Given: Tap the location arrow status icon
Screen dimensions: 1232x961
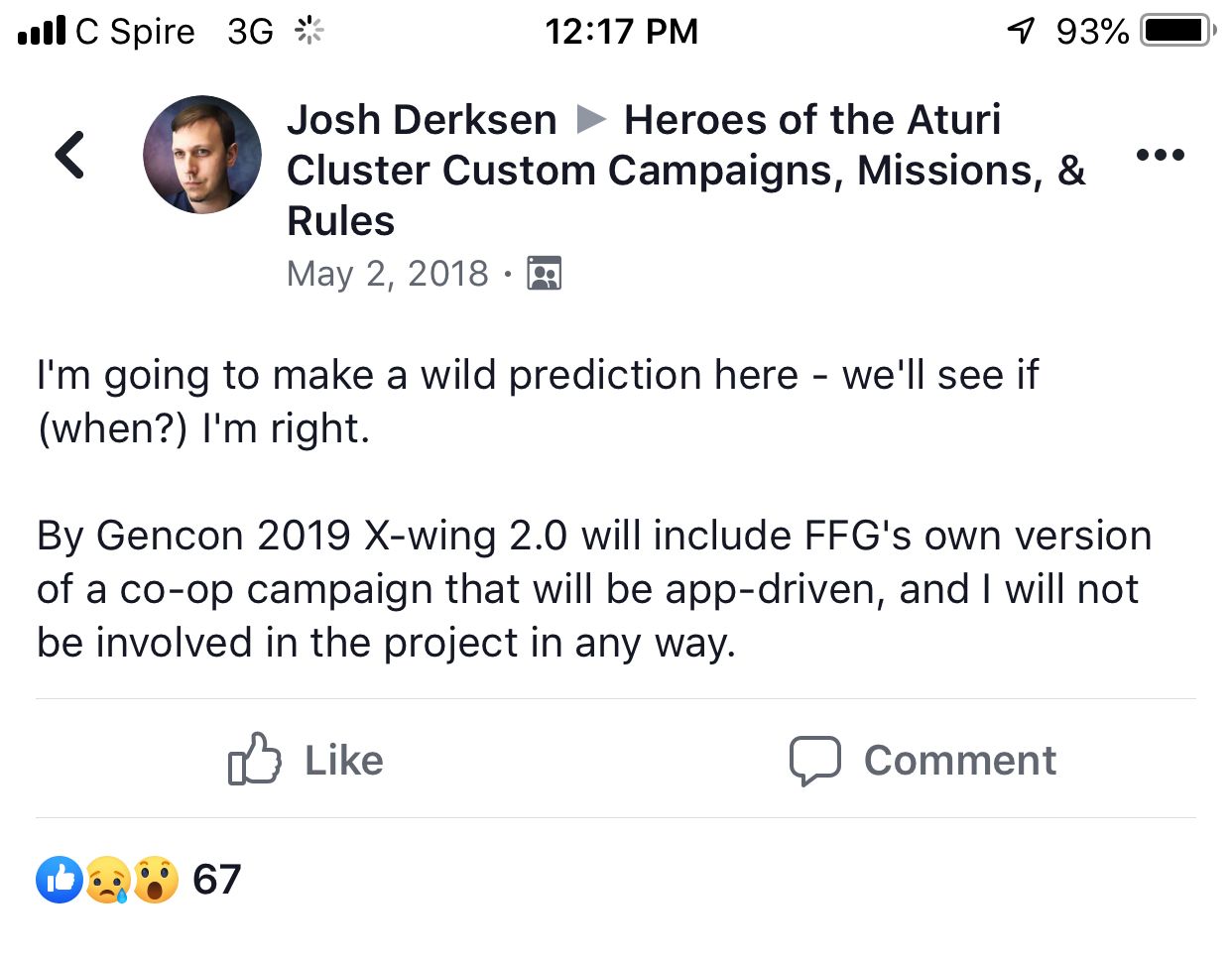Looking at the screenshot, I should pos(1021,31).
